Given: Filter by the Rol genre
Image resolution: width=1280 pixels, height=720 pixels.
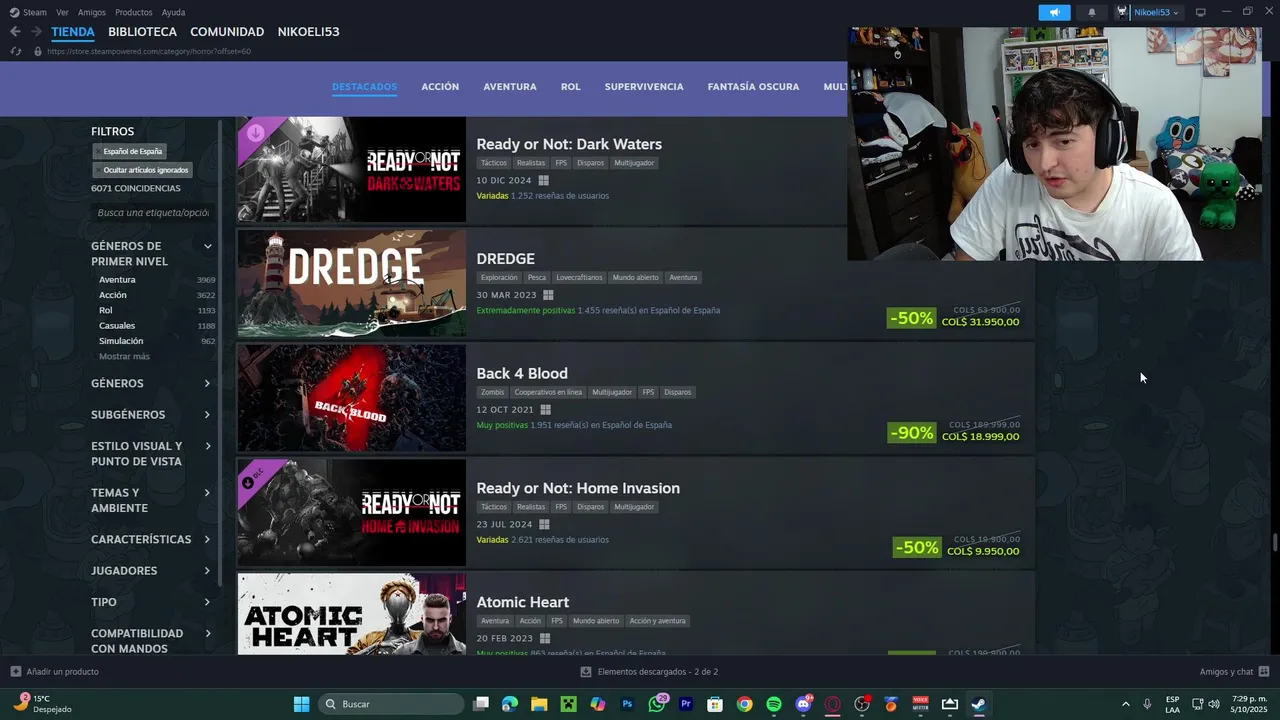Looking at the screenshot, I should (106, 310).
